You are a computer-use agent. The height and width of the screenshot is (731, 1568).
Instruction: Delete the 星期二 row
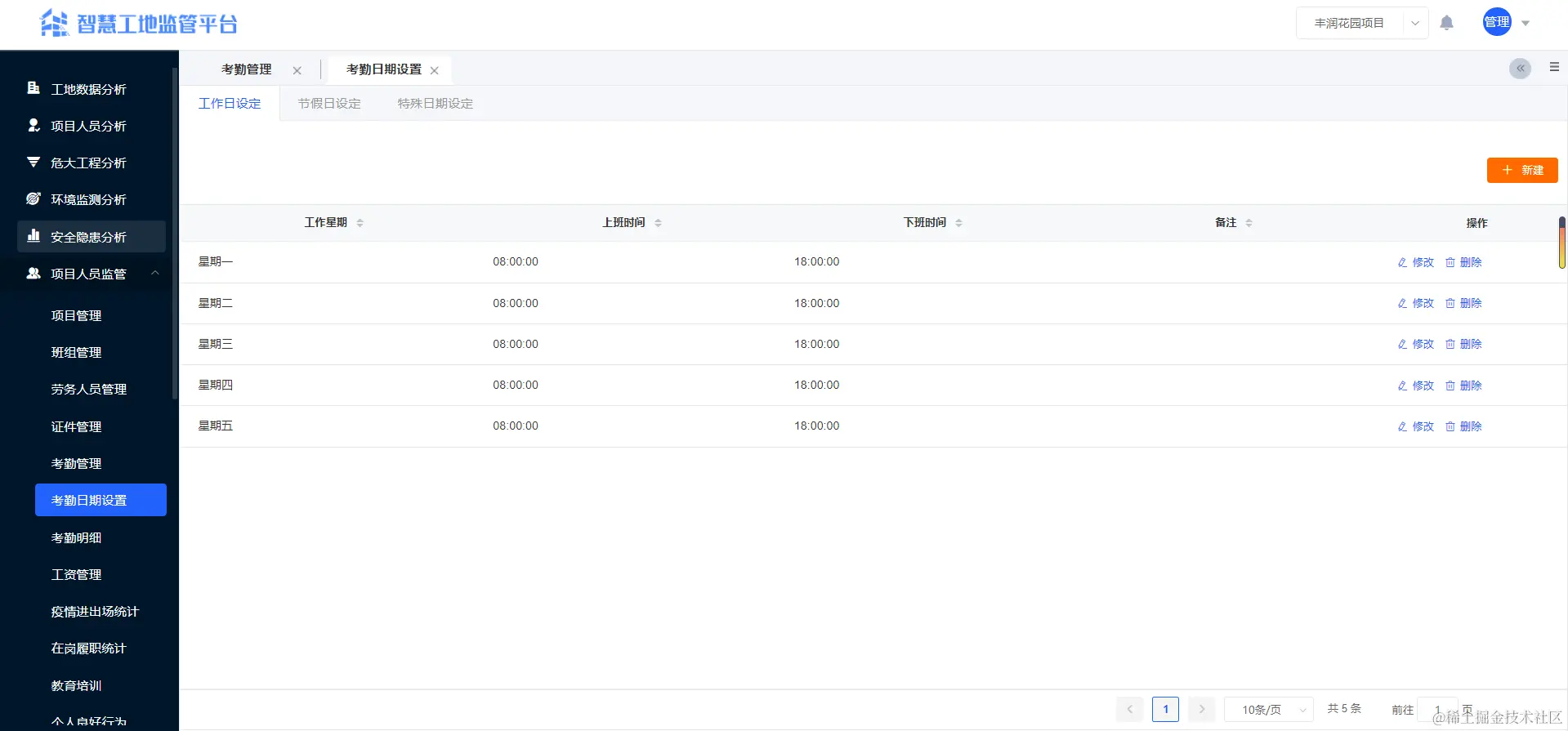tap(1463, 303)
